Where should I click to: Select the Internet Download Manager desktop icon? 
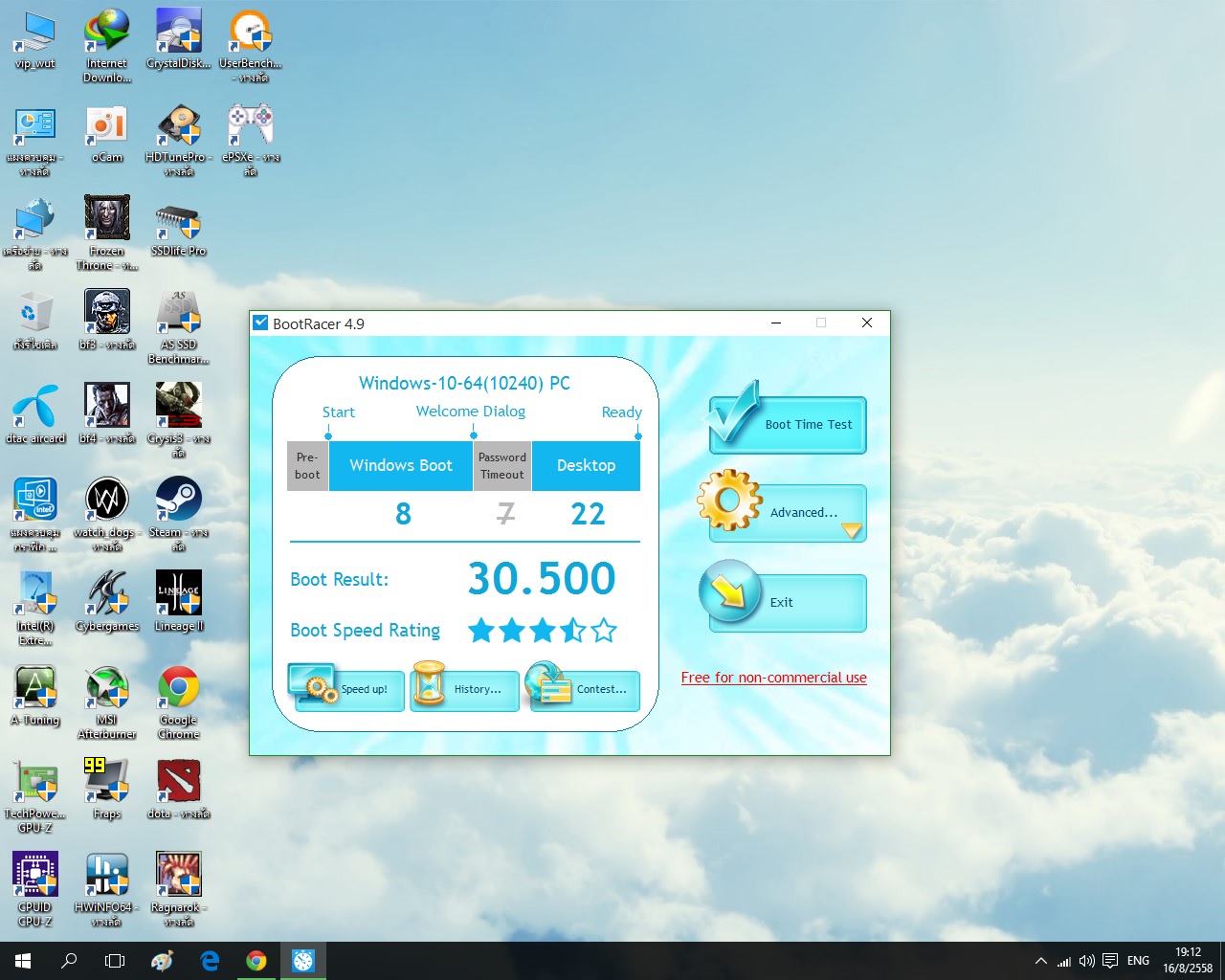(107, 46)
